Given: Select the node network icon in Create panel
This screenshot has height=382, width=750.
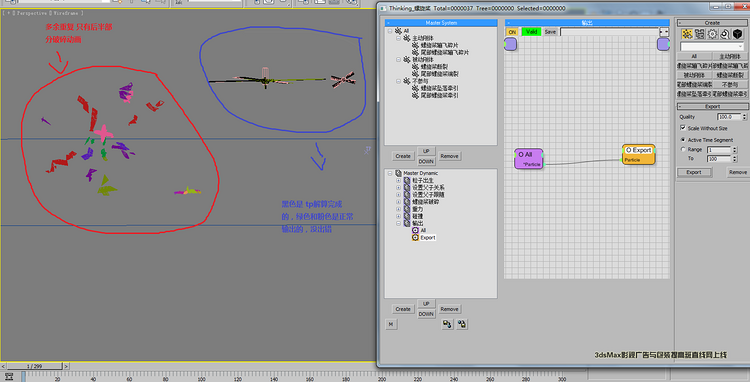Looking at the screenshot, I should point(699,34).
